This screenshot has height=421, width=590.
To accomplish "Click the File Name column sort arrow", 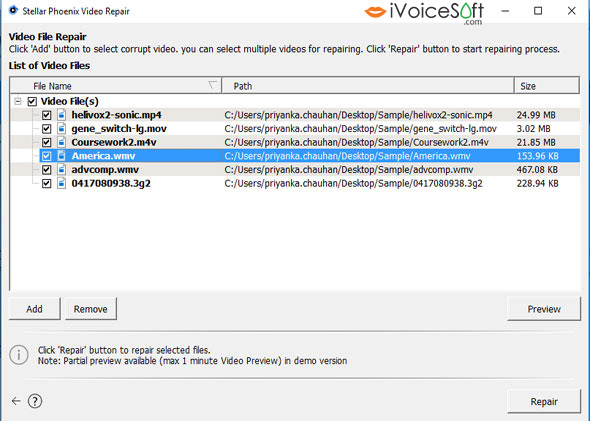I will click(x=213, y=85).
